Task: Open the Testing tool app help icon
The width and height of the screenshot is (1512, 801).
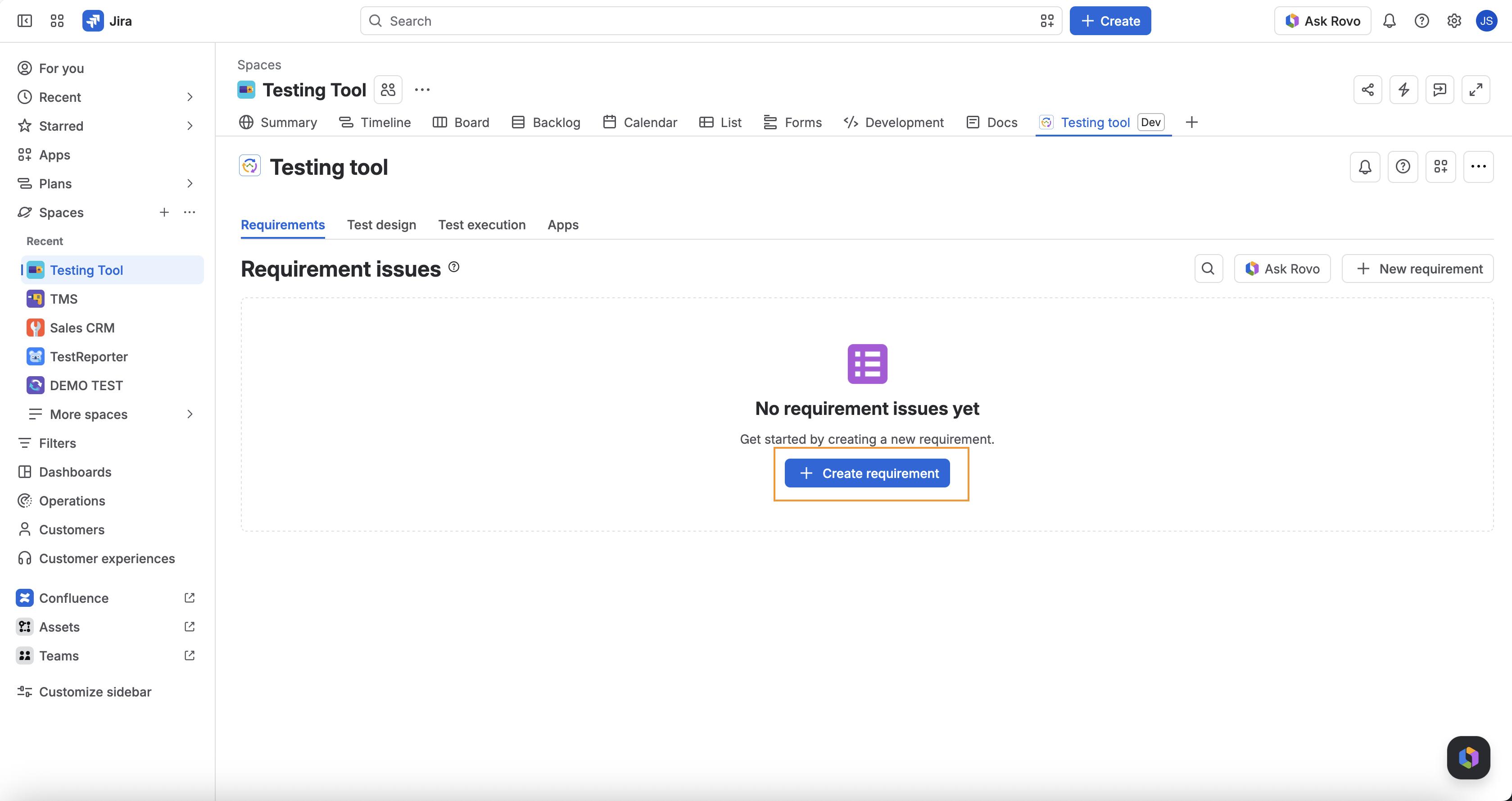Action: [1403, 168]
